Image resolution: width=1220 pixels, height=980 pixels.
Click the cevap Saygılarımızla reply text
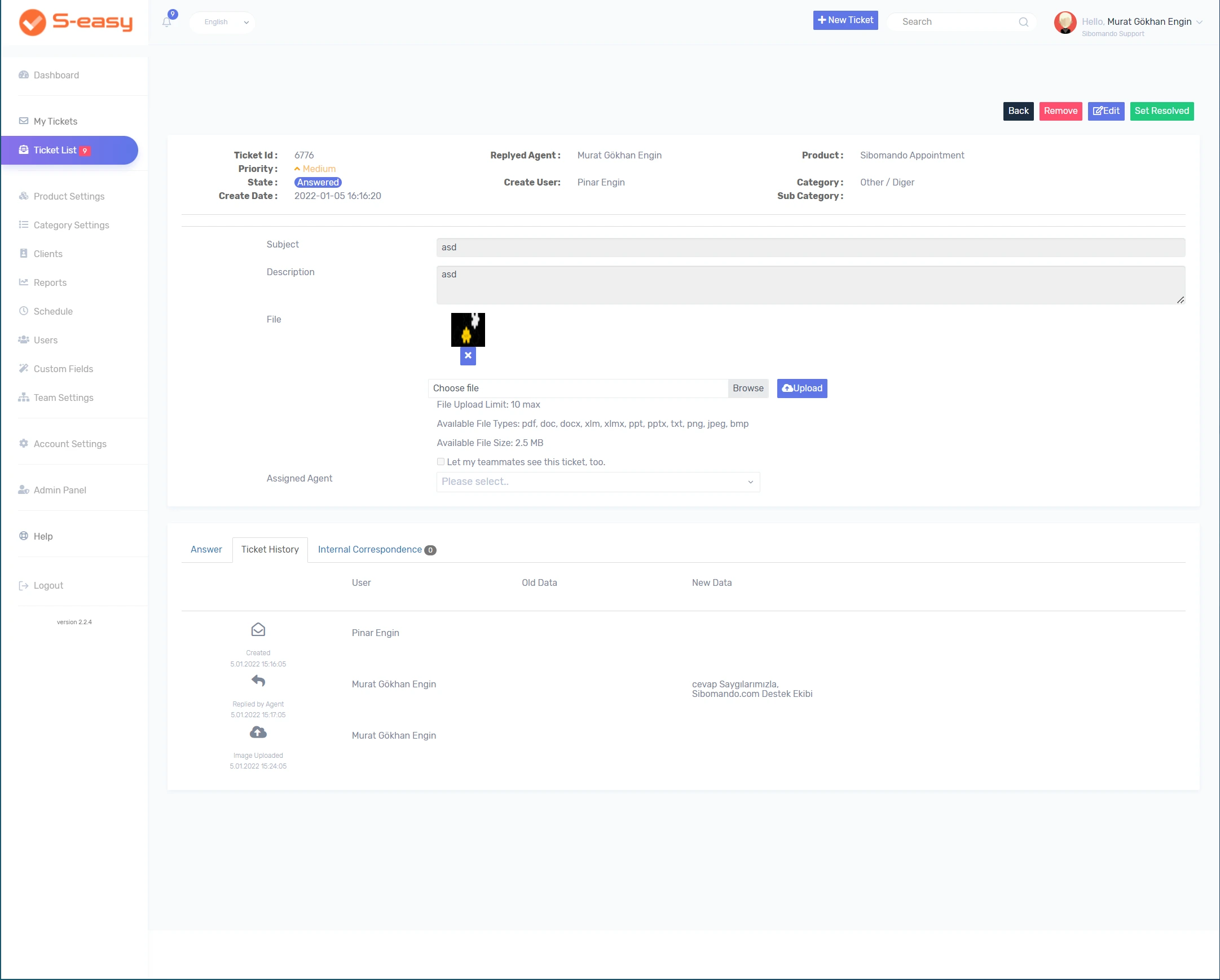pos(752,688)
